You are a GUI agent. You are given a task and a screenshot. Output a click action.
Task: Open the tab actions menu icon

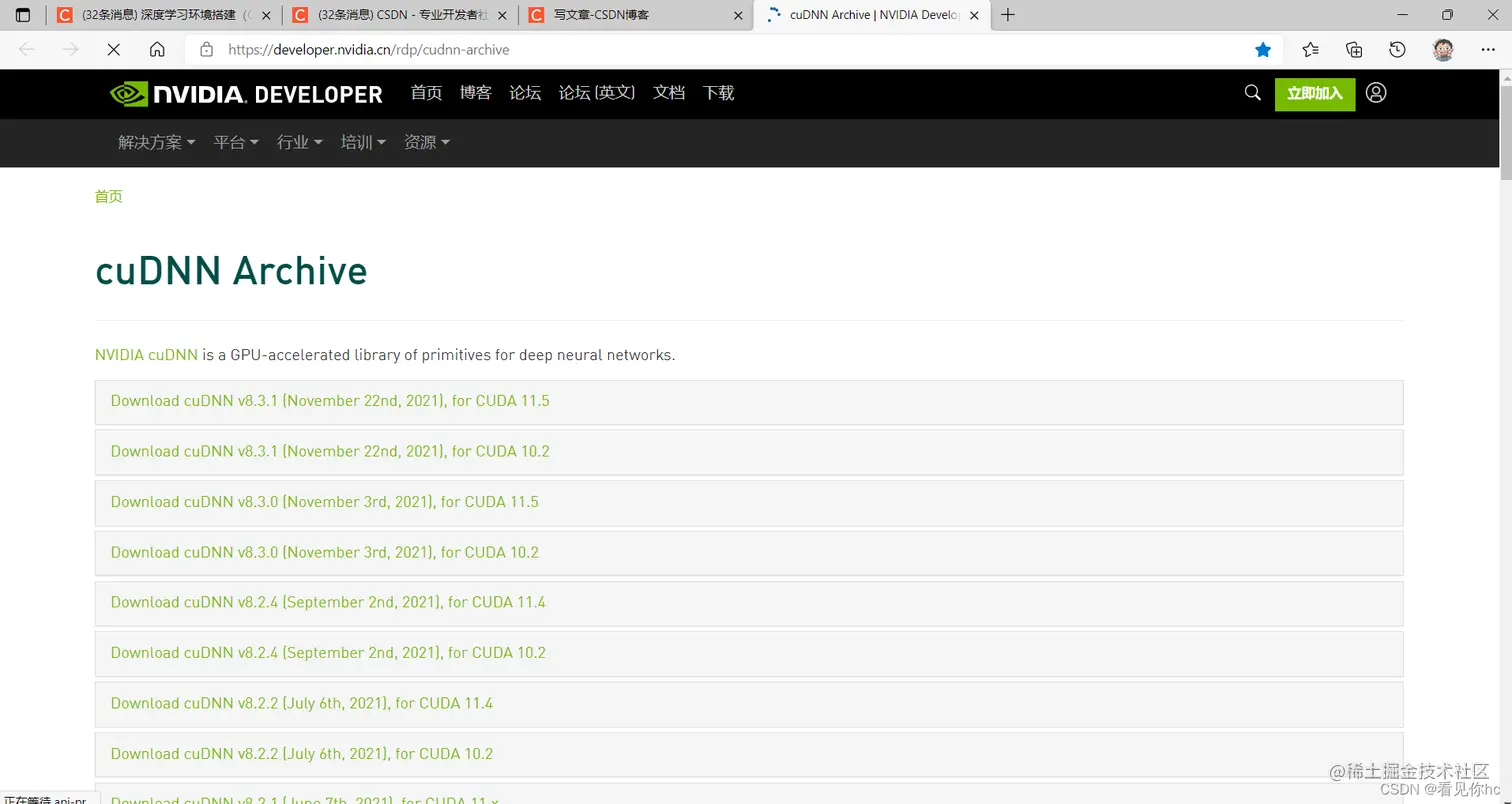coord(23,15)
